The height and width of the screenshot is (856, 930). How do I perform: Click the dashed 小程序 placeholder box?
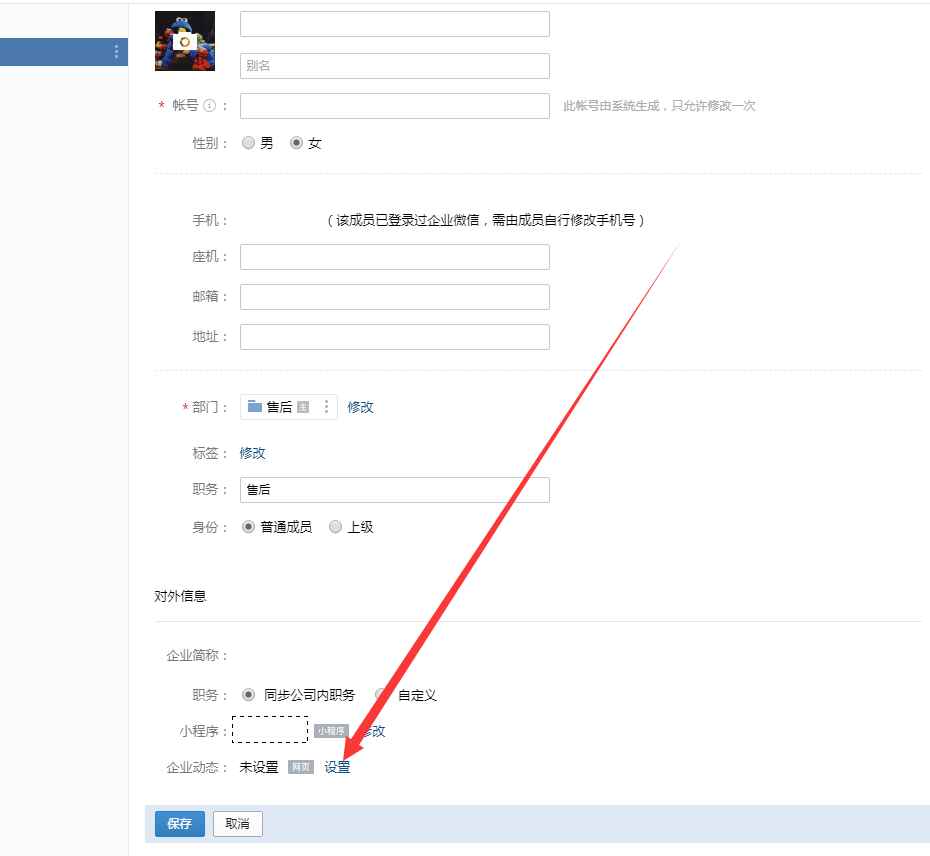point(270,730)
